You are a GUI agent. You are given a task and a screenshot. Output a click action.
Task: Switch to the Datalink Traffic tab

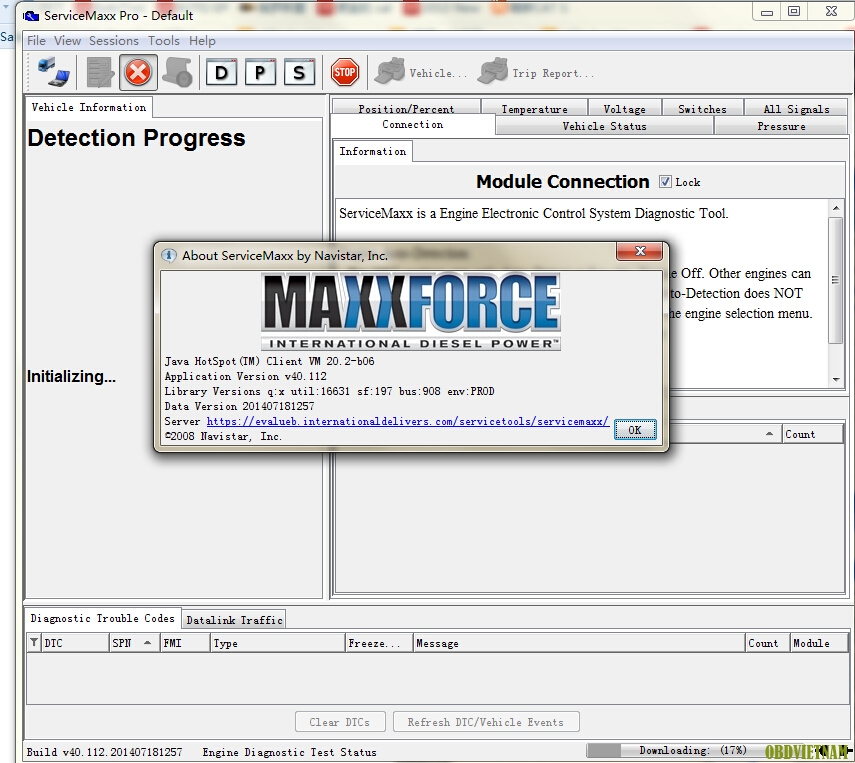pos(234,620)
